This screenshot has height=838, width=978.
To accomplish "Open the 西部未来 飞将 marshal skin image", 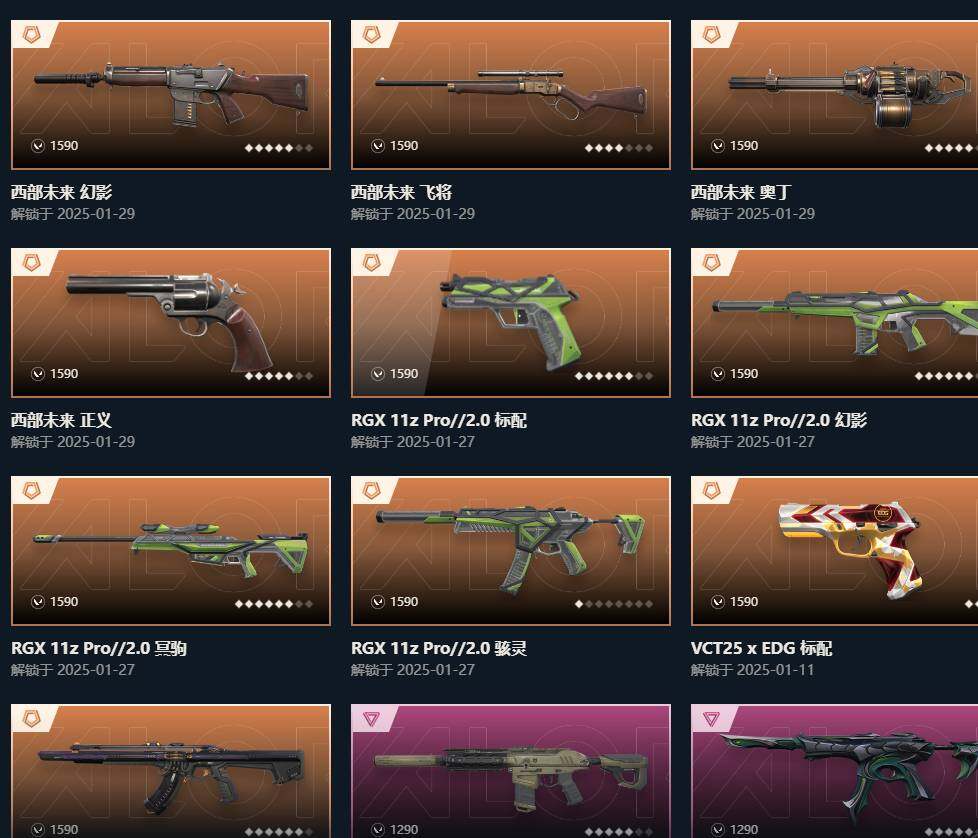I will 511,95.
